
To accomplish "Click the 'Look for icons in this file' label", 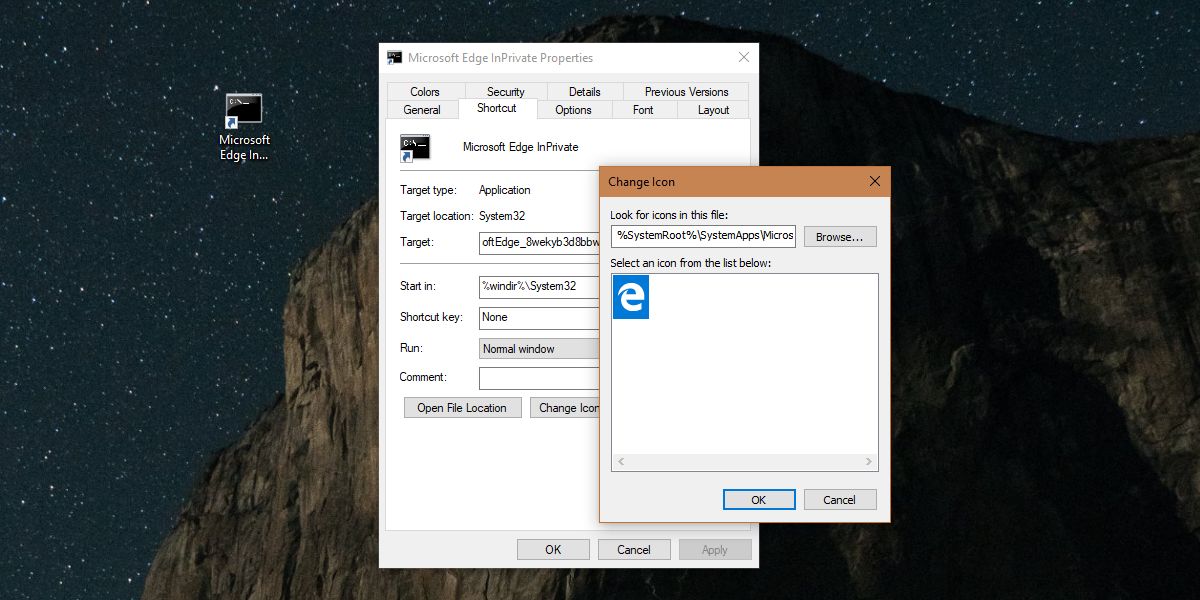I will pos(670,216).
